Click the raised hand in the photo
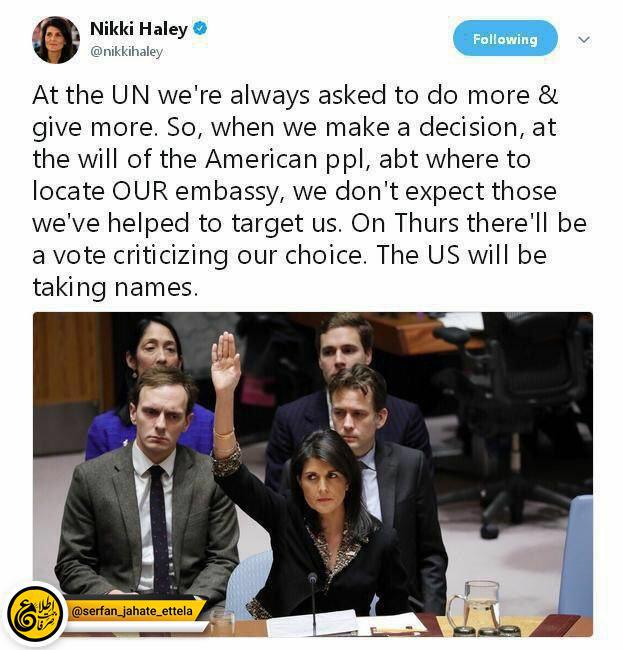 click(225, 361)
